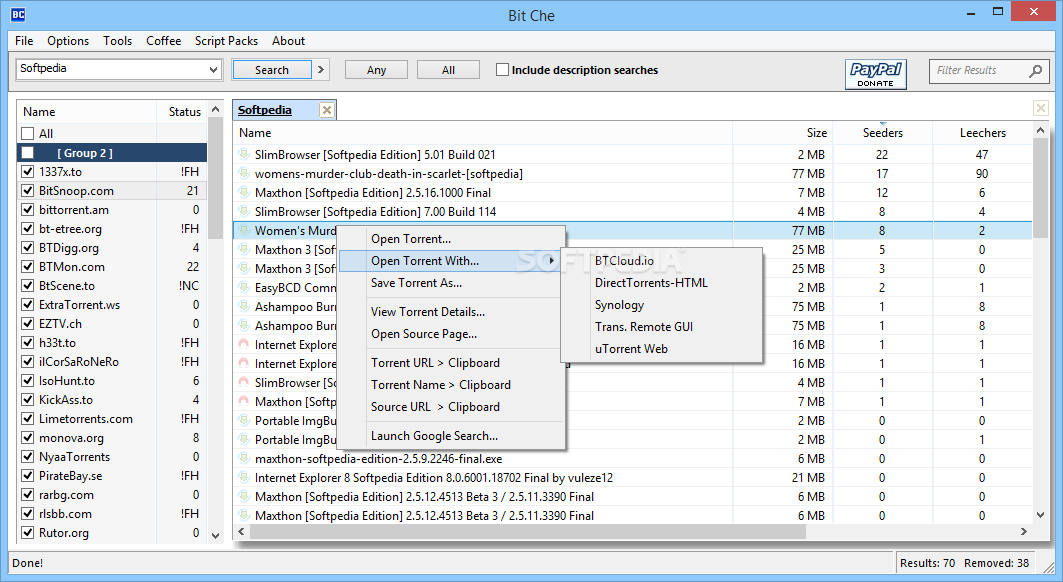Close the Softpedia results tab with X
1063x582 pixels.
tap(327, 110)
